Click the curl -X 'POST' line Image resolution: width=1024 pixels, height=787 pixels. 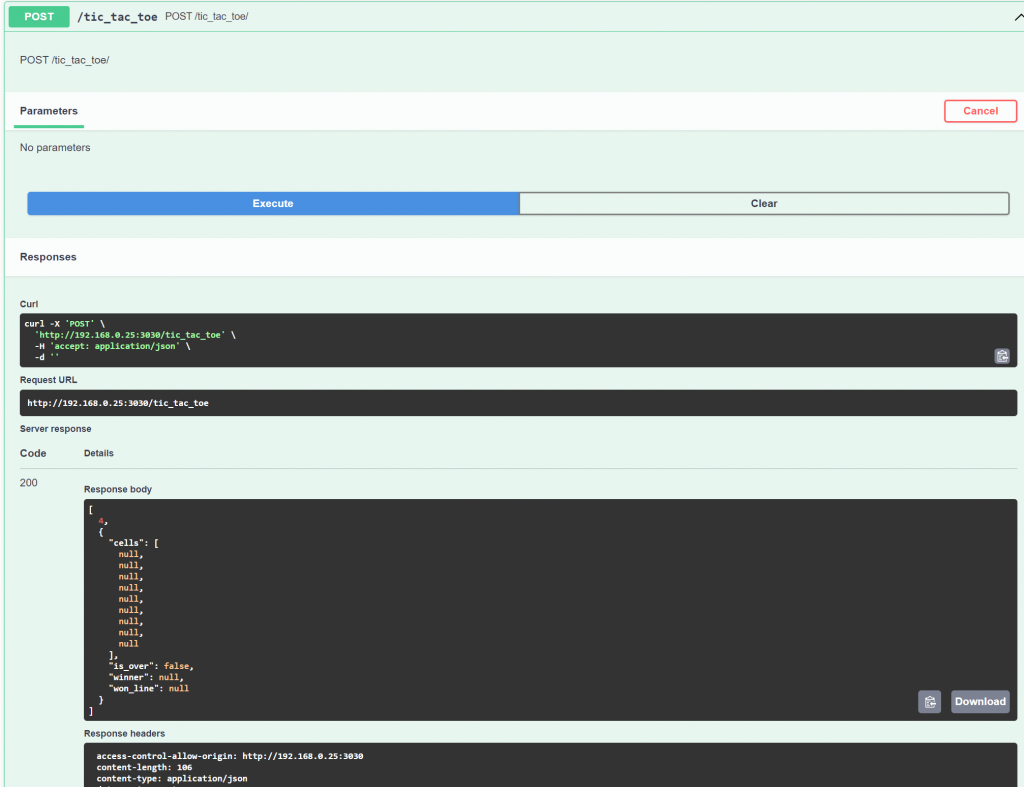tap(65, 324)
